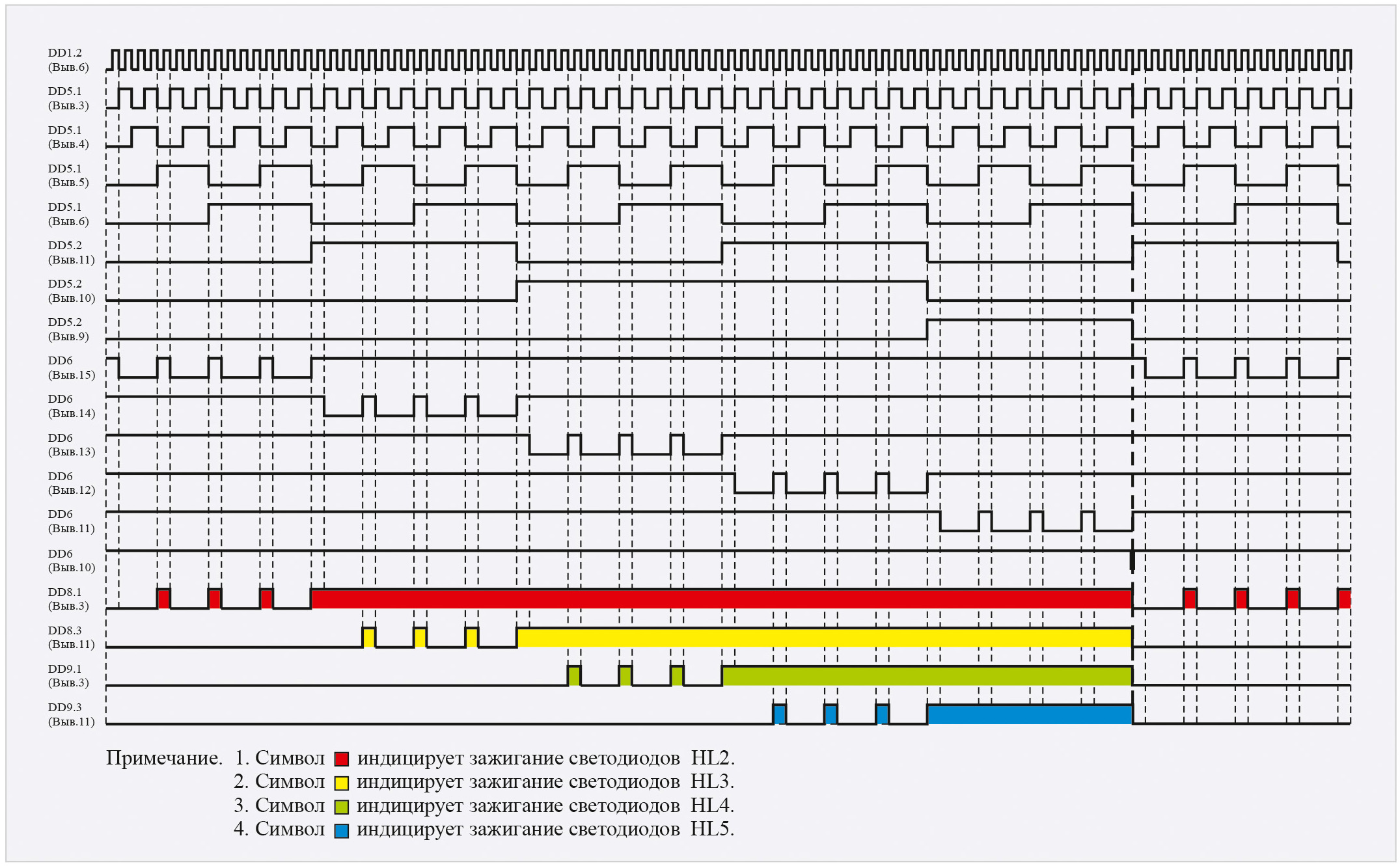Click the yellow HL3 legend swatch
Viewport: 1400px width, 866px height.
(341, 783)
